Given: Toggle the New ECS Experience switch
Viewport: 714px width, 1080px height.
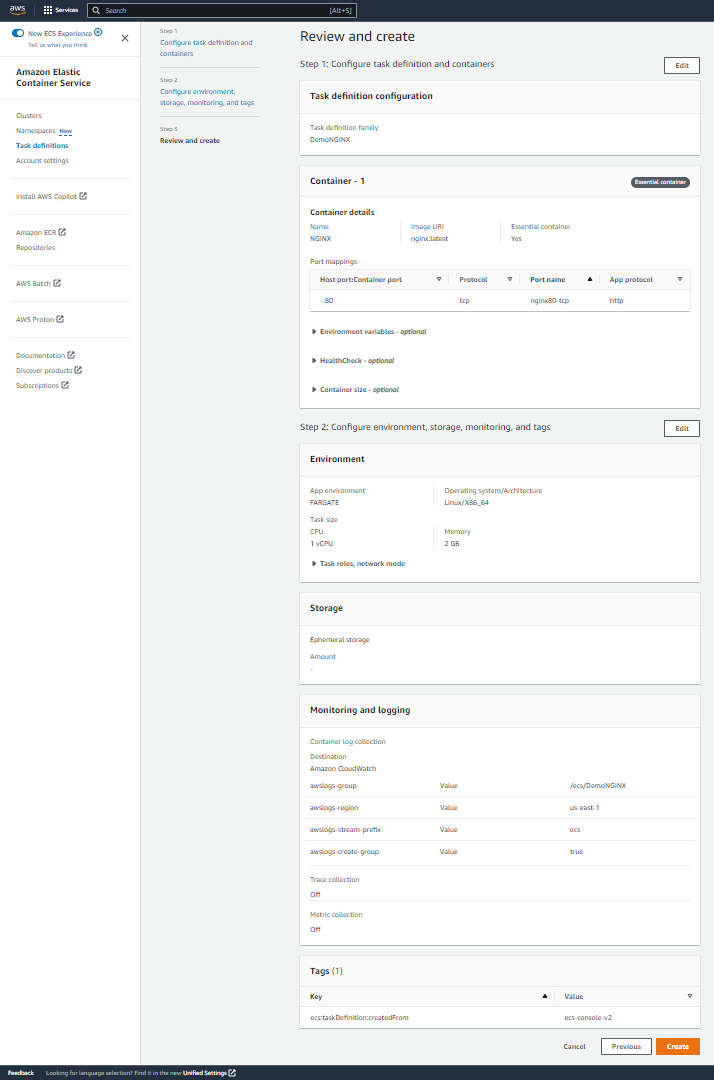Looking at the screenshot, I should tap(18, 33).
